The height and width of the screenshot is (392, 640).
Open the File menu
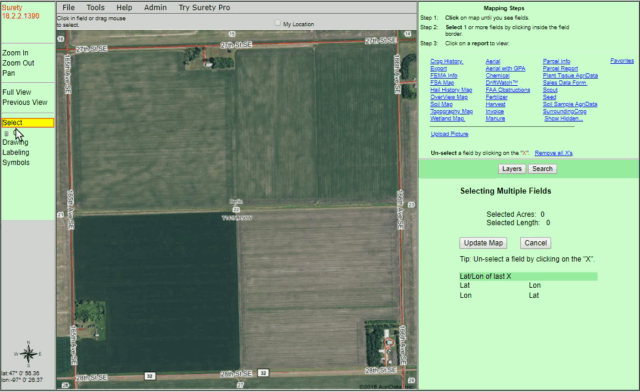(x=69, y=7)
